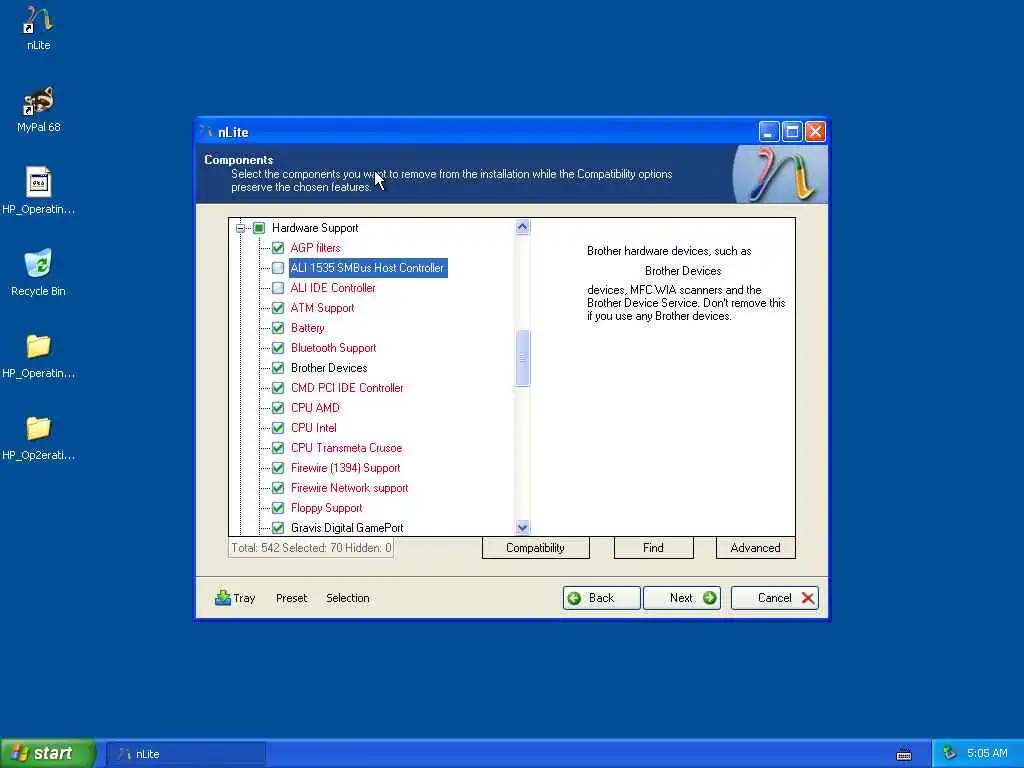Toggle the Bluetooth Support checkbox

coord(278,348)
